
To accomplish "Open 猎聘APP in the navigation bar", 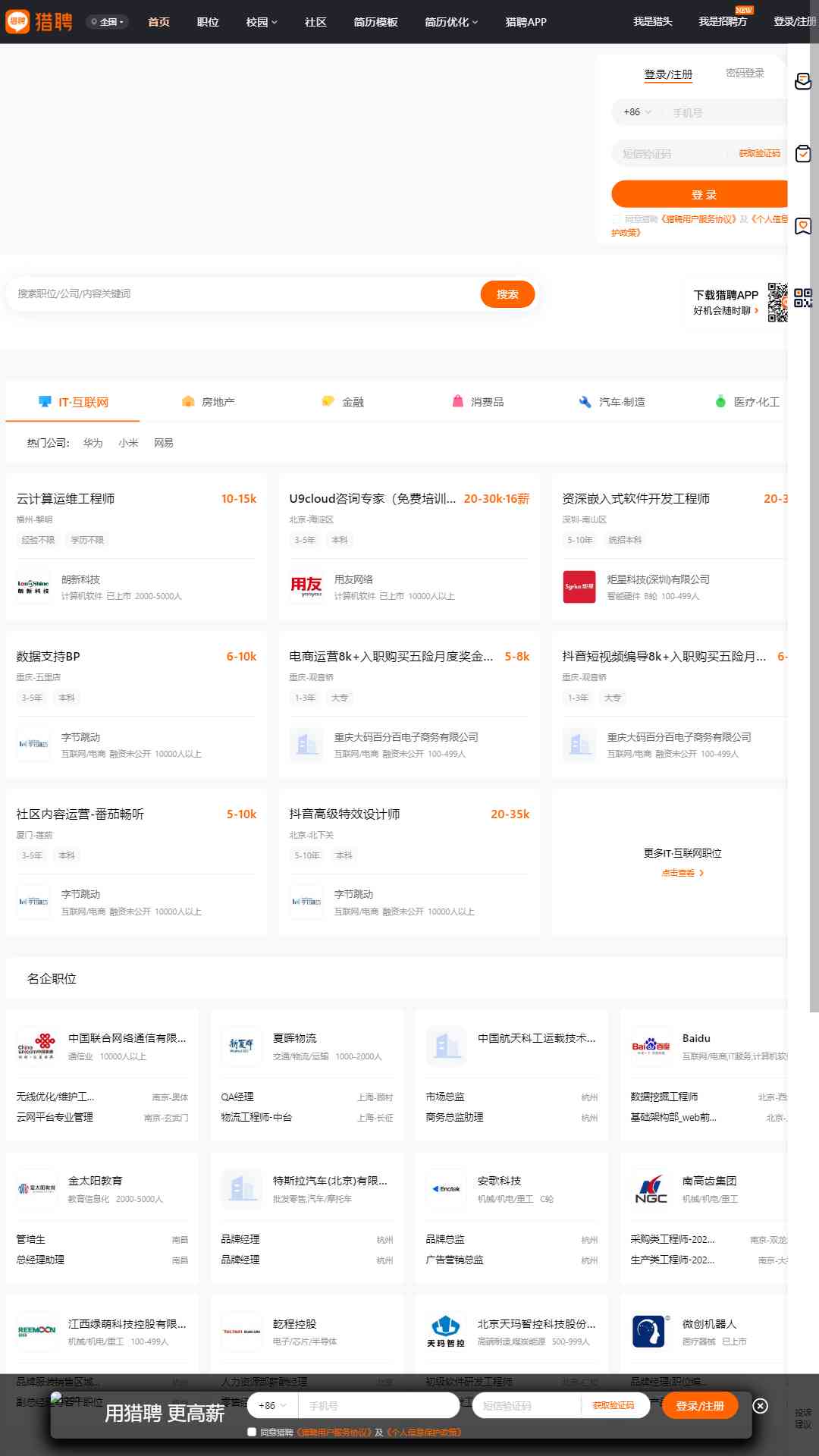I will tap(526, 22).
